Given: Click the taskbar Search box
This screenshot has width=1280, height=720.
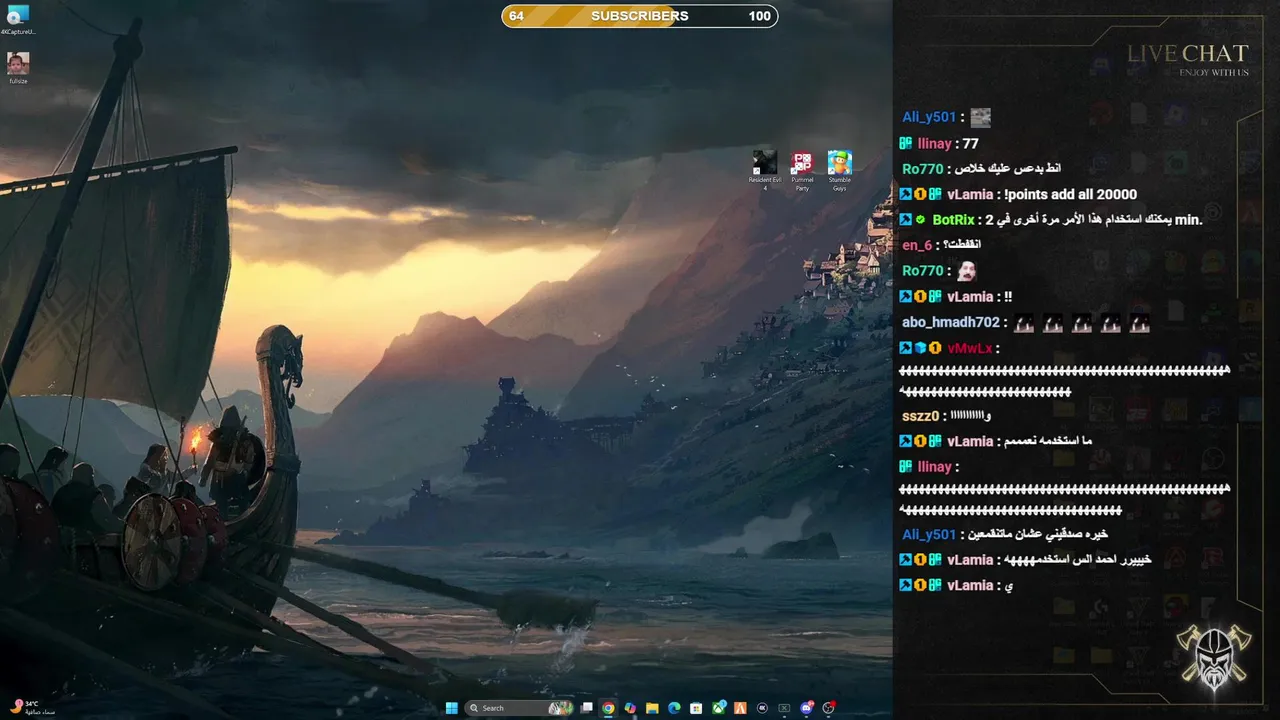Looking at the screenshot, I should click(519, 708).
